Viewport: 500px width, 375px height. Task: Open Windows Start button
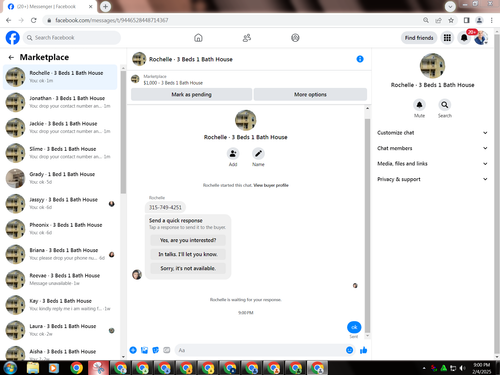coord(10,368)
